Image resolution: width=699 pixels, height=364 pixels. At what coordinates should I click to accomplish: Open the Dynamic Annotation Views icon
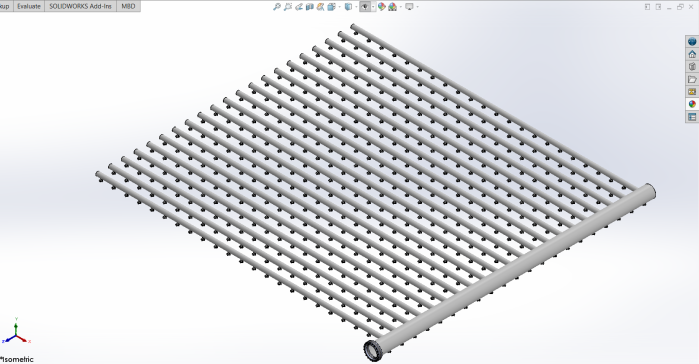(x=321, y=7)
